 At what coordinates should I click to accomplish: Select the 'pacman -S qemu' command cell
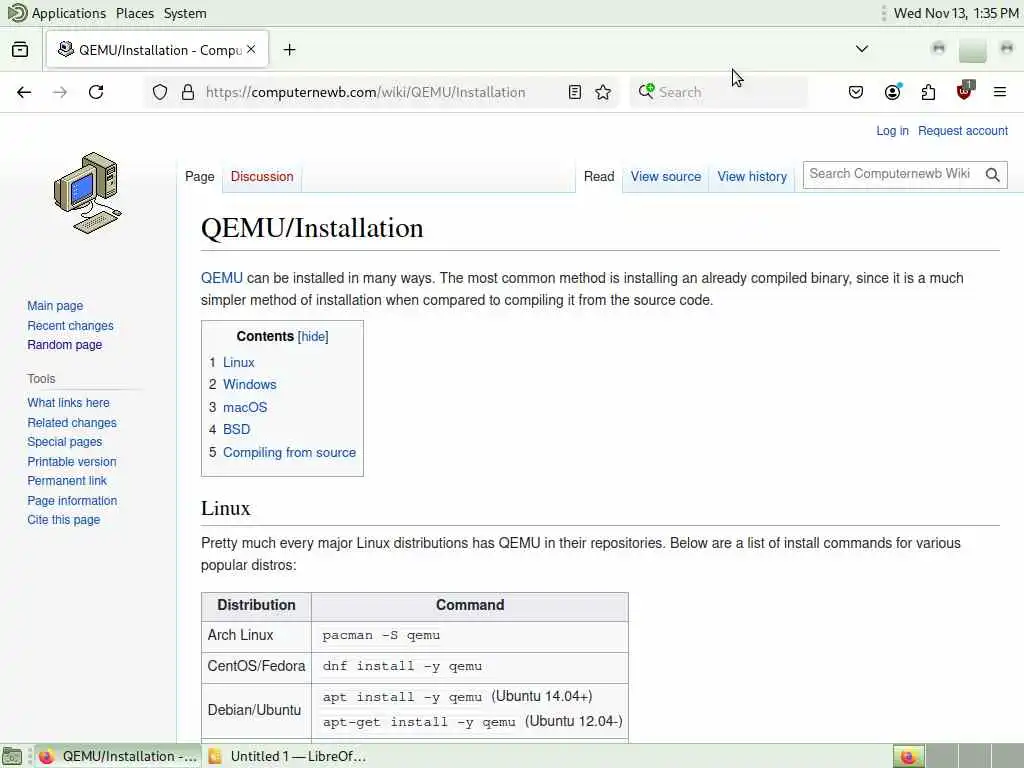point(470,636)
